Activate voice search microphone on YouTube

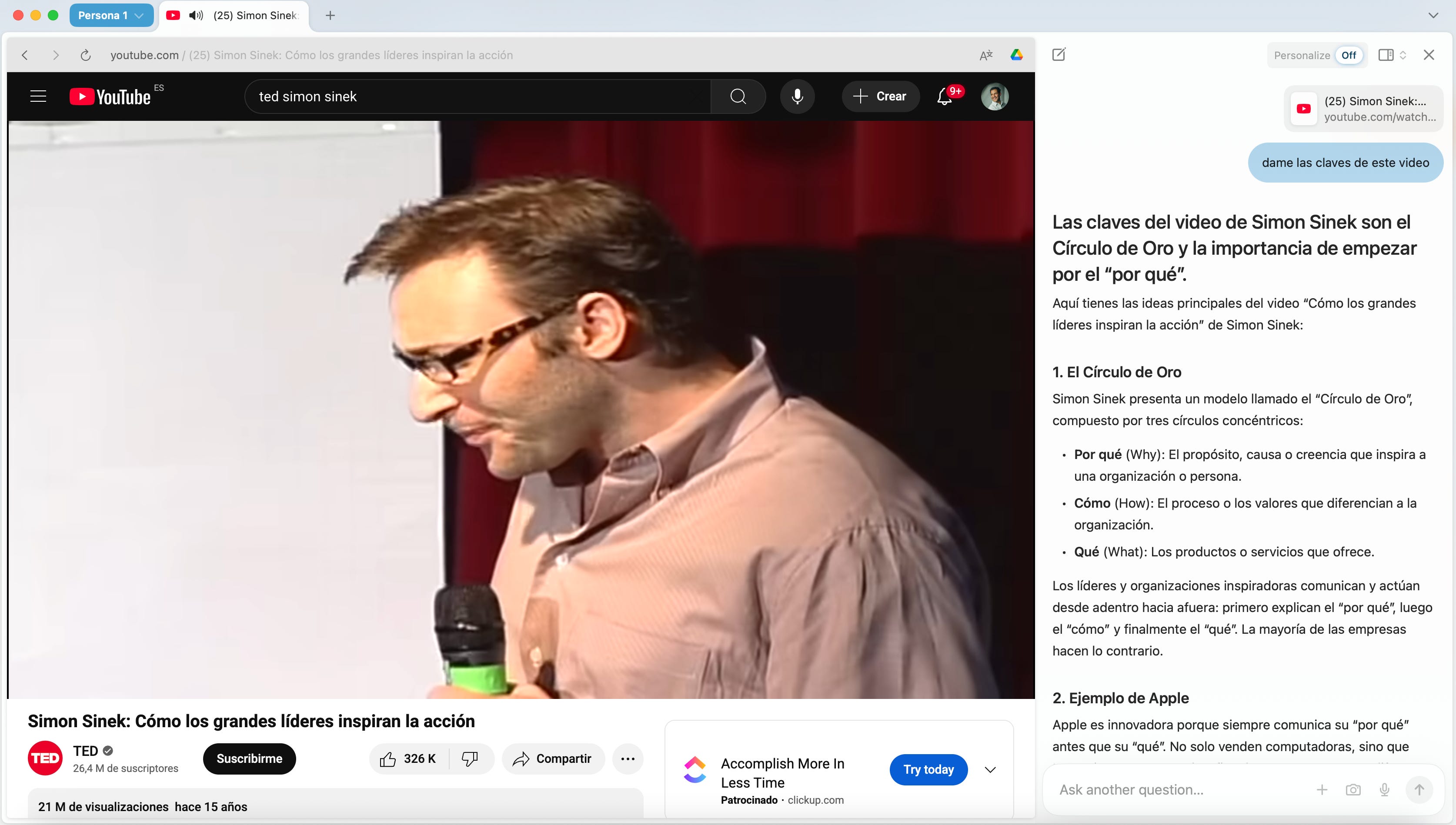point(797,96)
